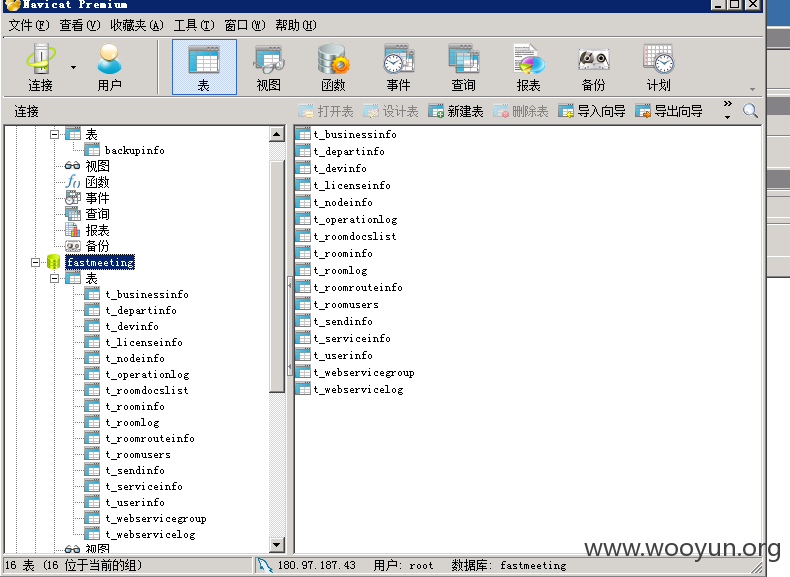The height and width of the screenshot is (577, 790).
Task: Select the 计划 (Schedule) toolbar icon
Action: (x=659, y=67)
